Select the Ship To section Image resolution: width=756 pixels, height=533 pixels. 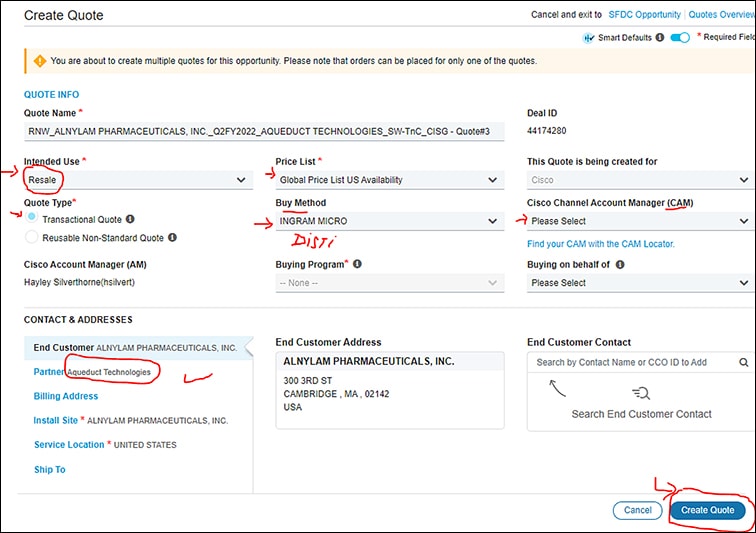click(x=50, y=469)
